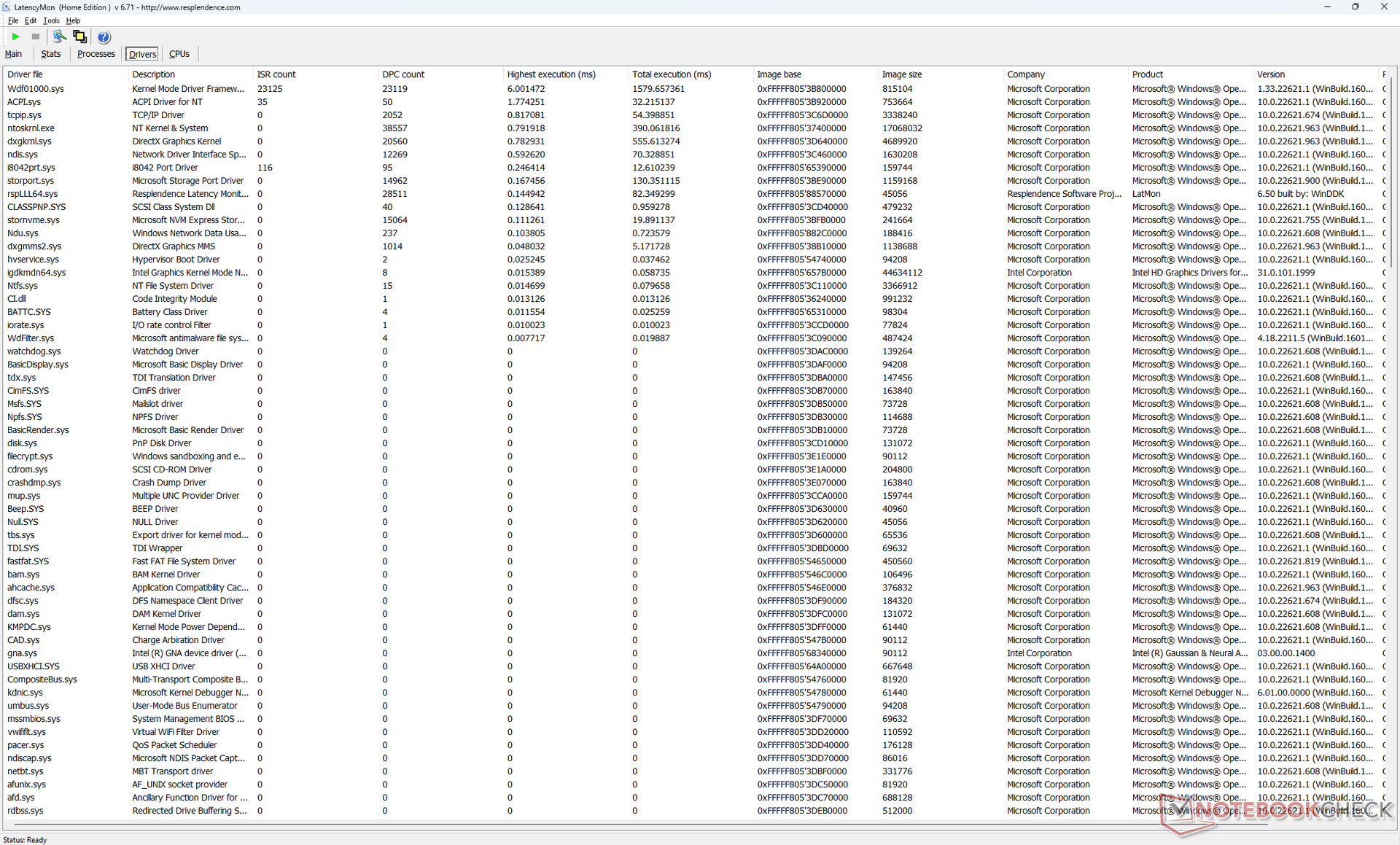Start monitoring with the green play icon
The height and width of the screenshot is (845, 1400).
[15, 36]
